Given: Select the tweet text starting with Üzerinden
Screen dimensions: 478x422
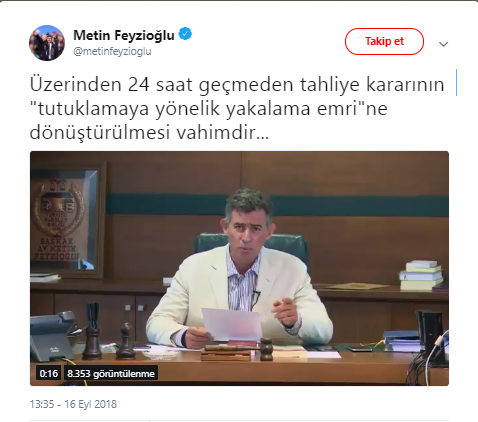Looking at the screenshot, I should click(x=237, y=108).
